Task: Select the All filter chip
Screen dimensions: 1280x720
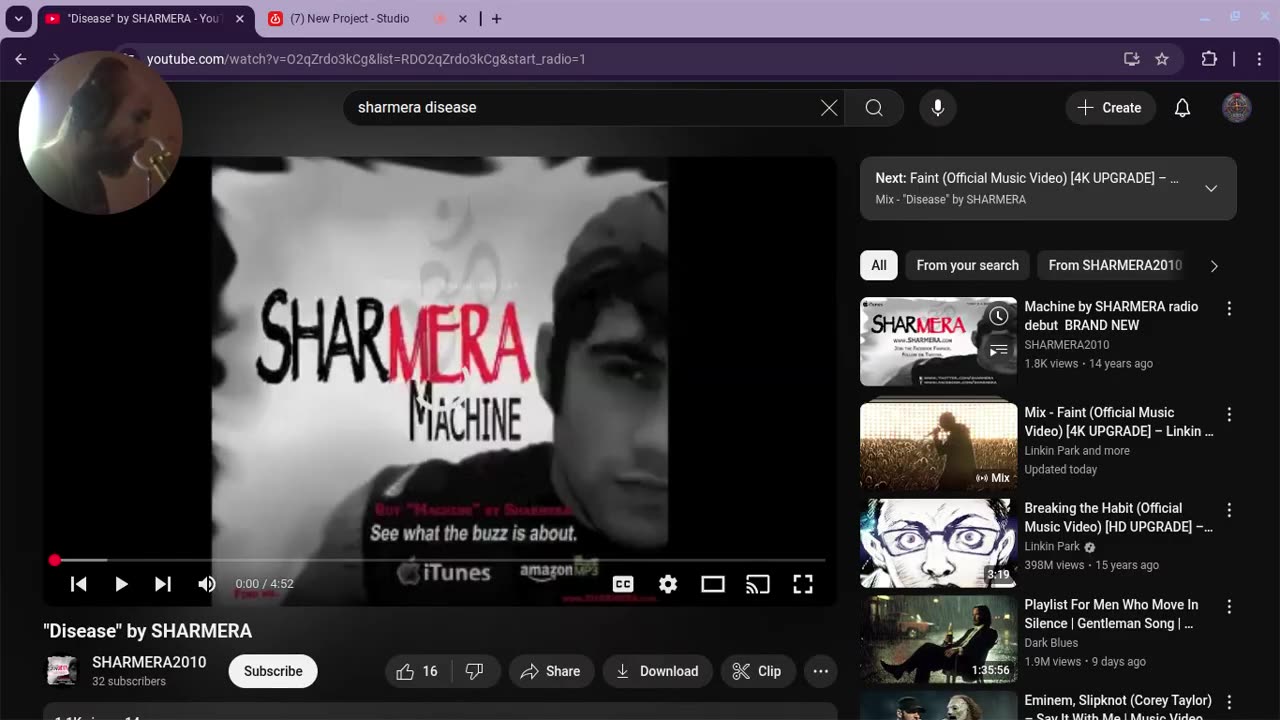Action: [x=879, y=265]
